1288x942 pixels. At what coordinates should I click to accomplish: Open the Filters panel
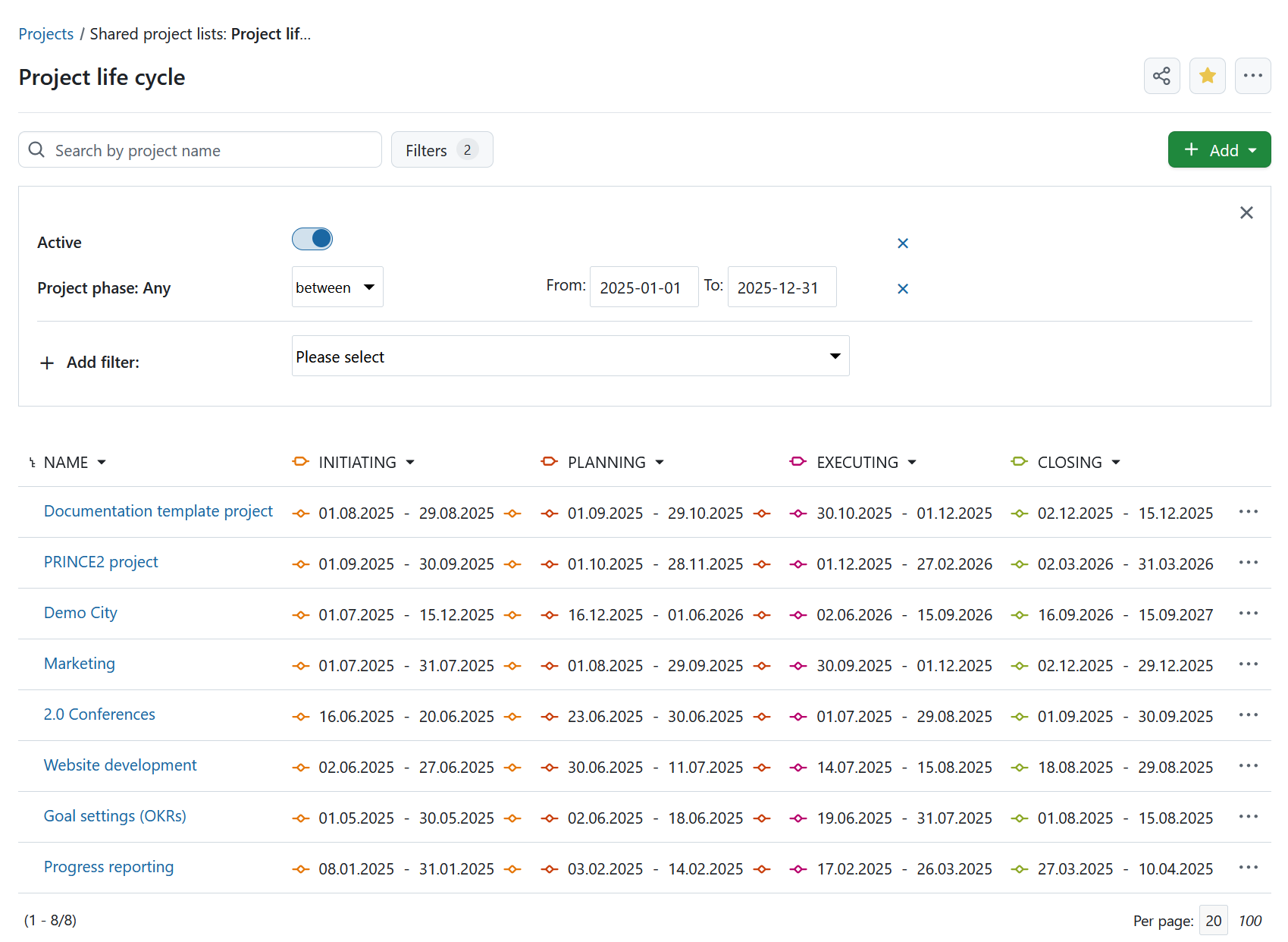pos(441,149)
